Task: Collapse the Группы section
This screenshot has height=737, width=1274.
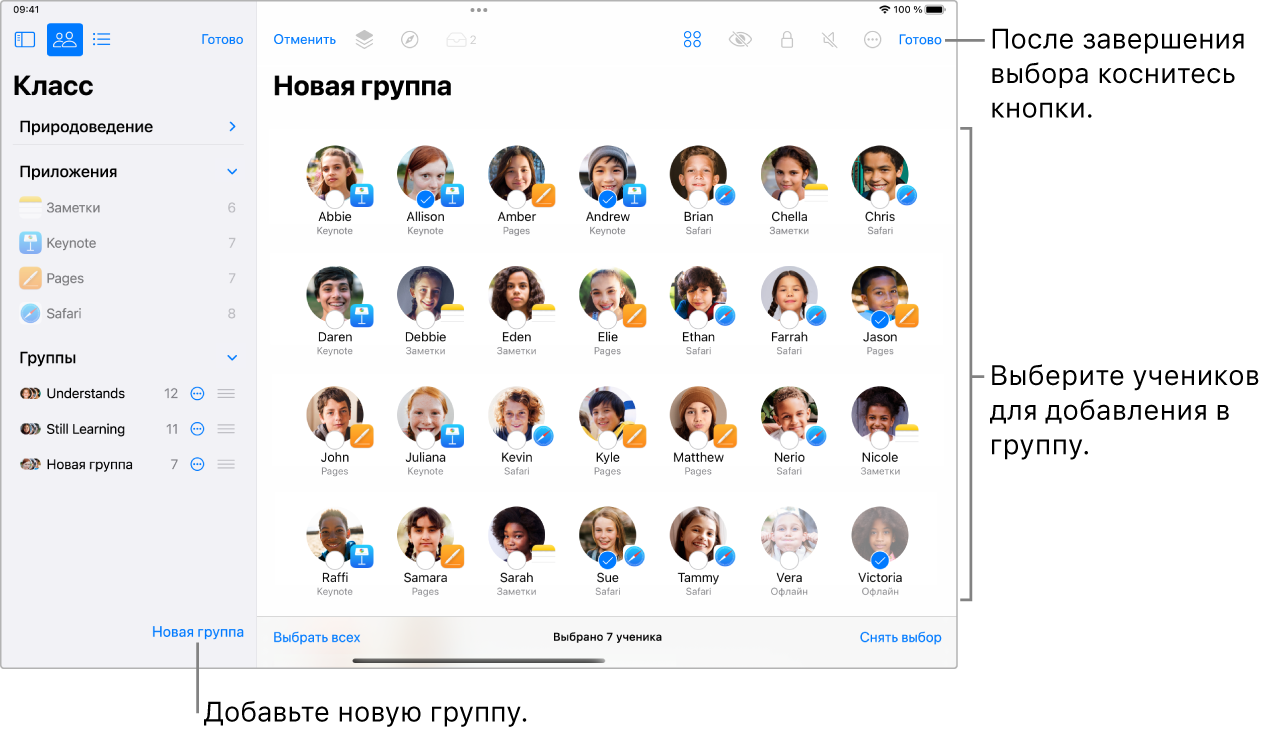Action: point(232,357)
